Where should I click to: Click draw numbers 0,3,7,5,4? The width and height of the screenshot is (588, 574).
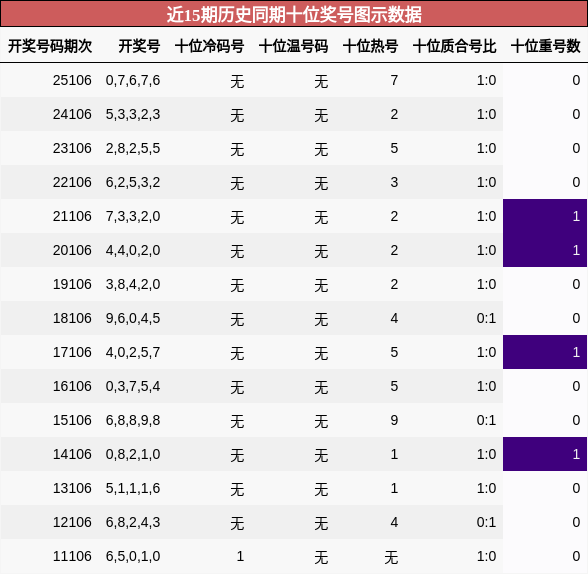(133, 386)
